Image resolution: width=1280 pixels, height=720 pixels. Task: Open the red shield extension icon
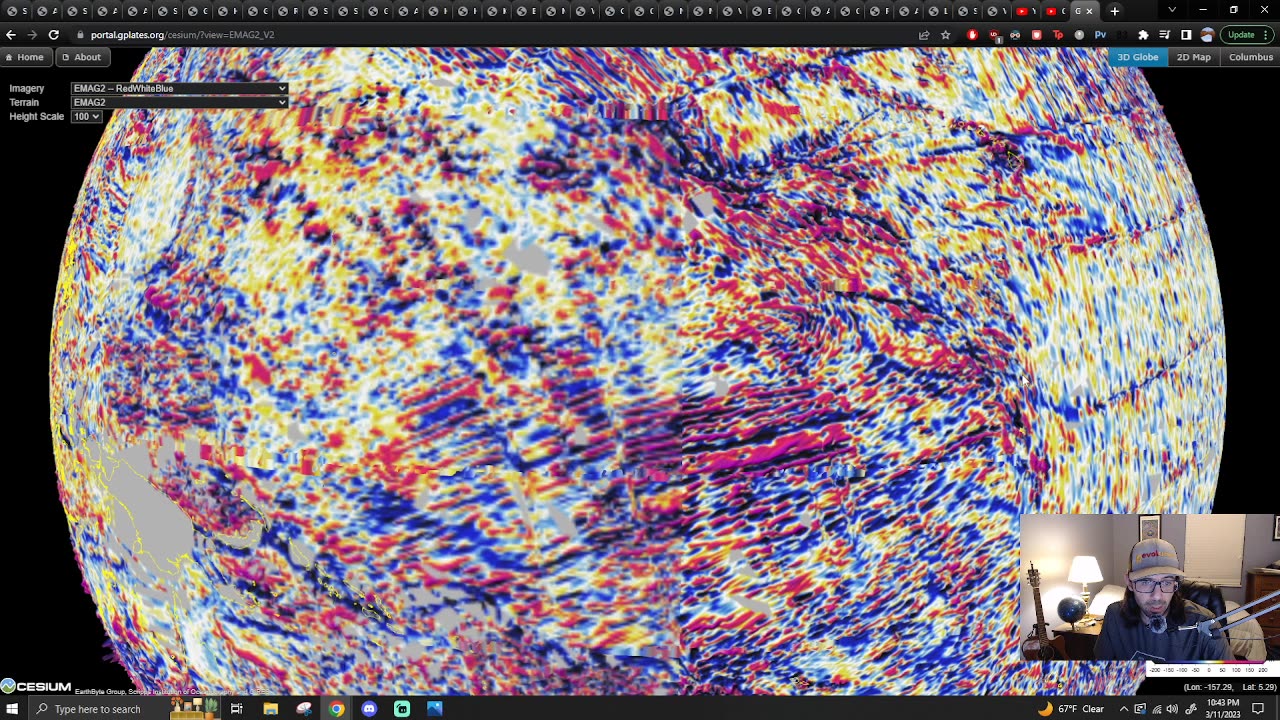[x=1036, y=35]
